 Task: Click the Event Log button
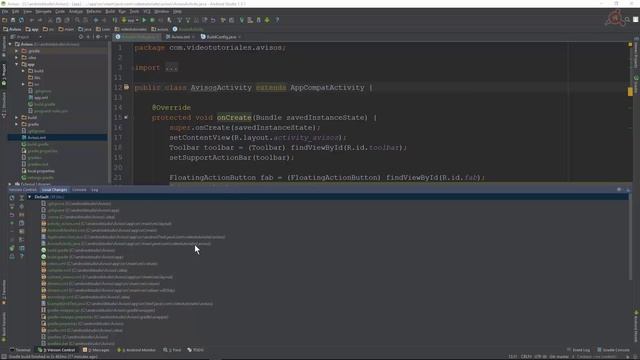(x=578, y=350)
